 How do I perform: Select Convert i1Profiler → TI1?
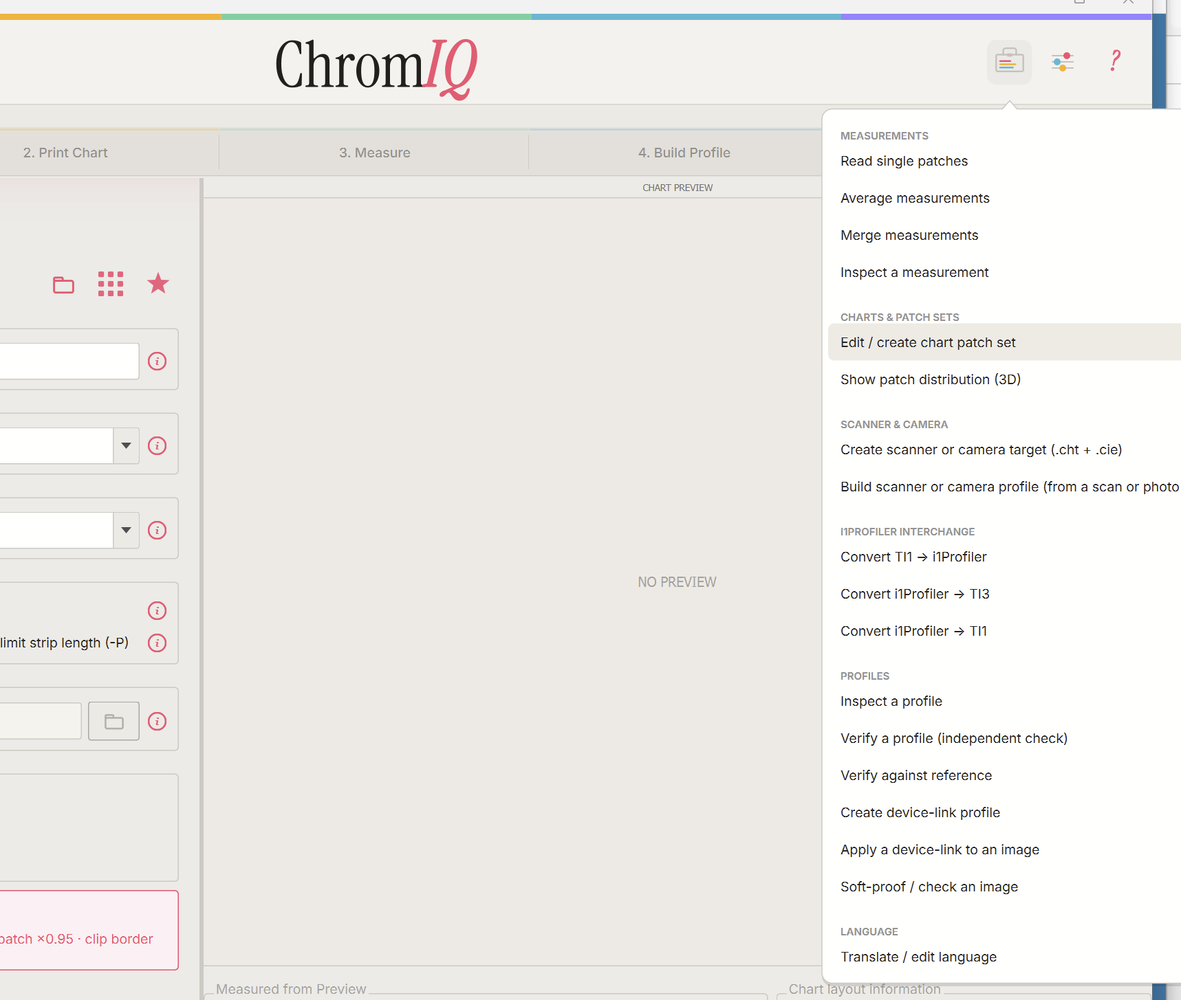pyautogui.click(x=1005, y=631)
